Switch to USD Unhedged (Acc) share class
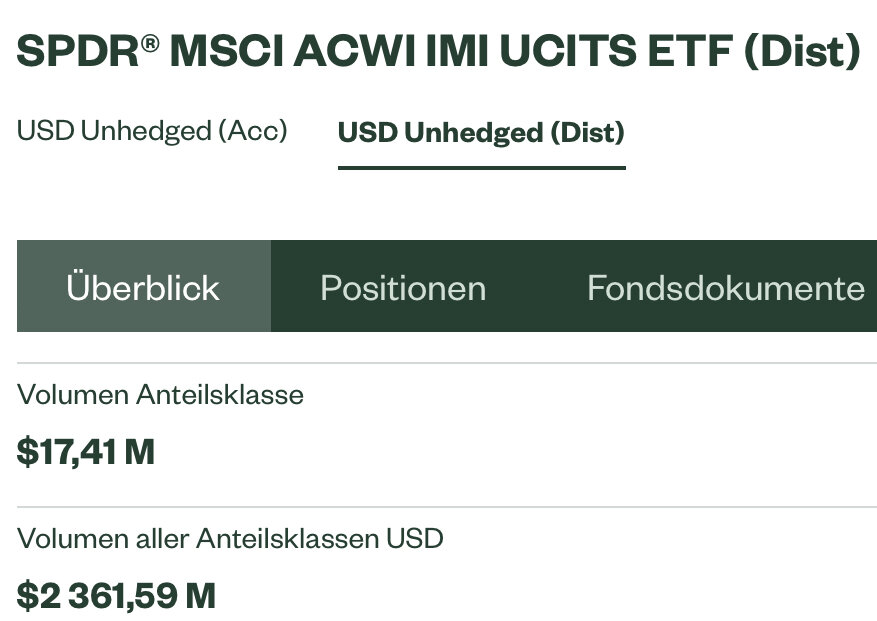Screen dimensions: 877x621 [152, 131]
